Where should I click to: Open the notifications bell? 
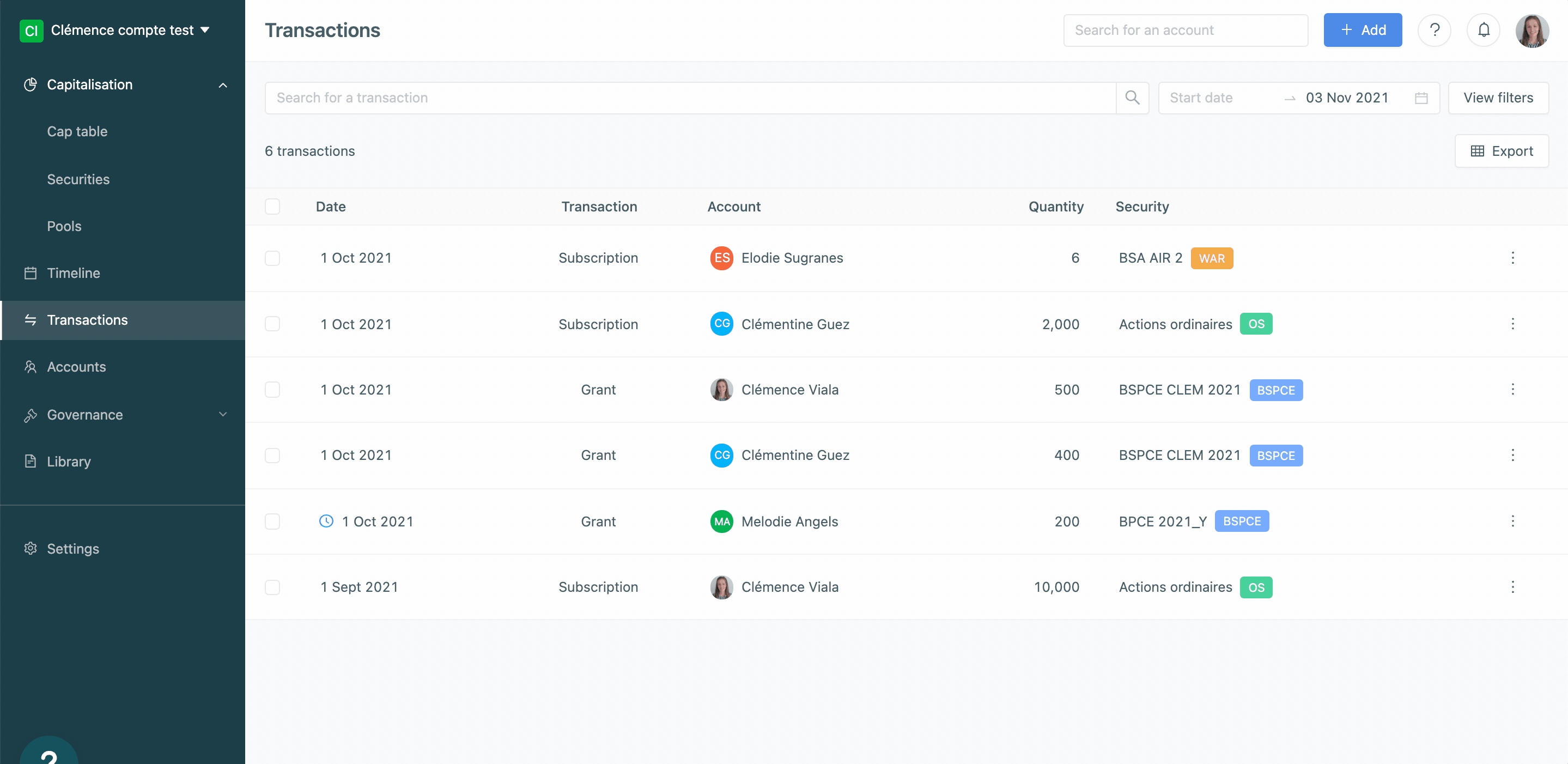pyautogui.click(x=1484, y=30)
